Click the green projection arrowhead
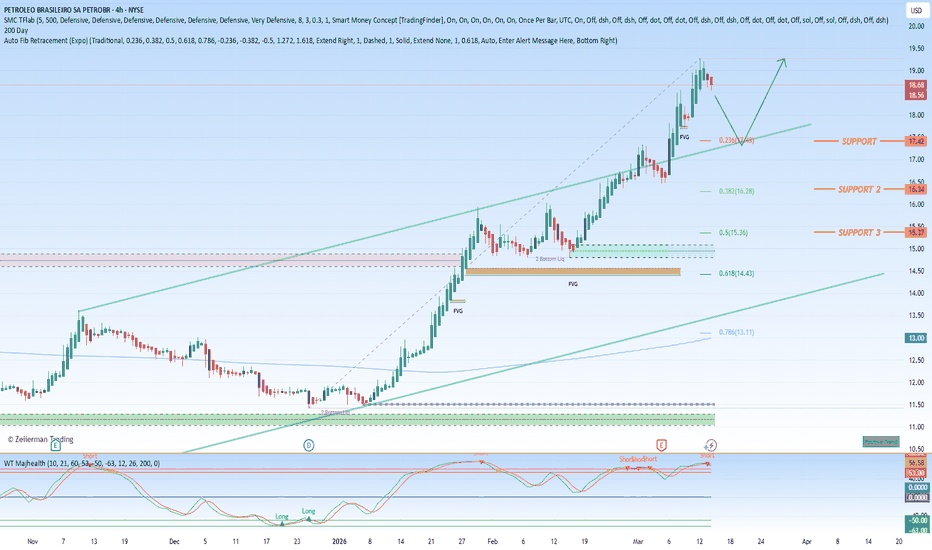Viewport: 932px width, 550px height. (782, 61)
